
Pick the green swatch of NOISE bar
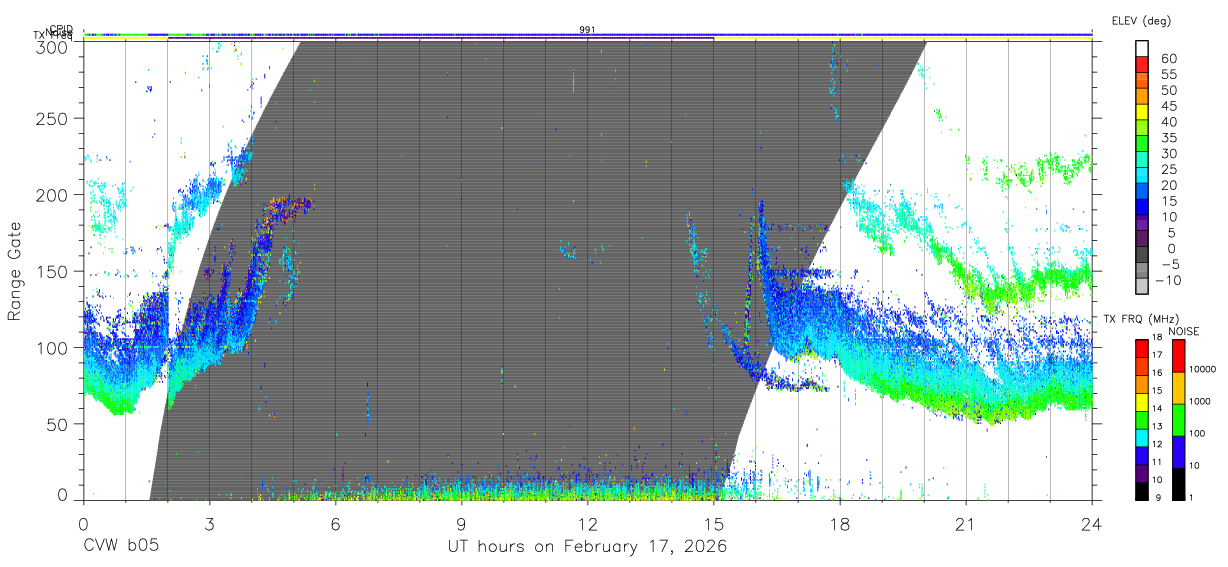(1177, 418)
